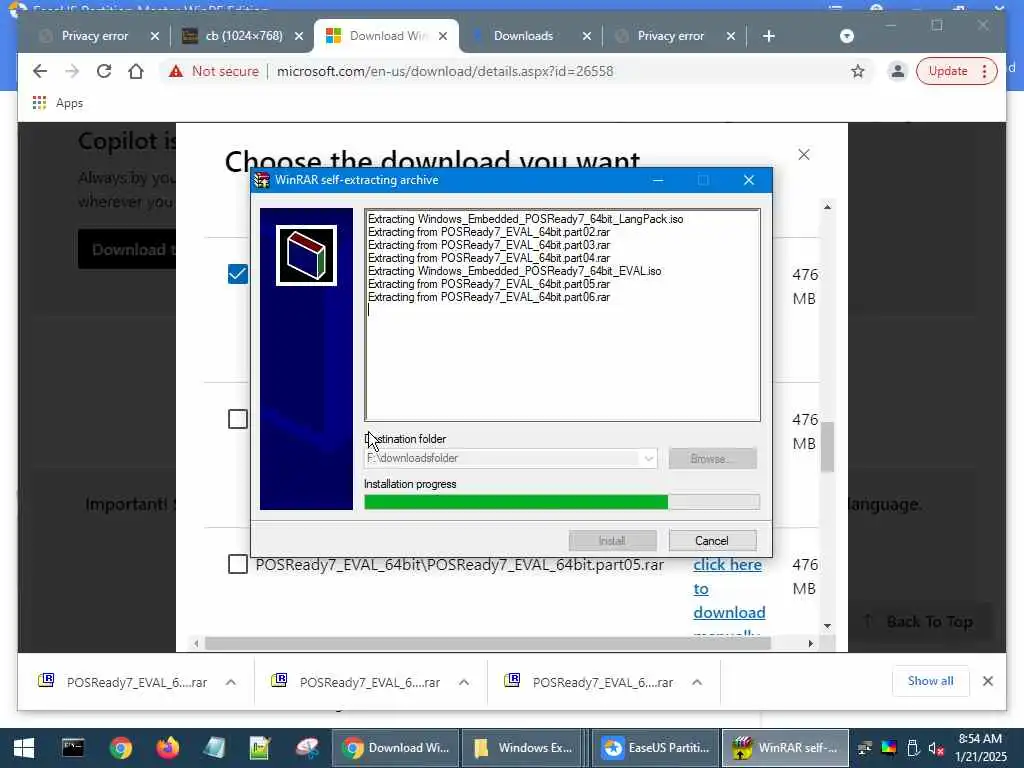Uncheck the checked download checkbox

(238, 274)
